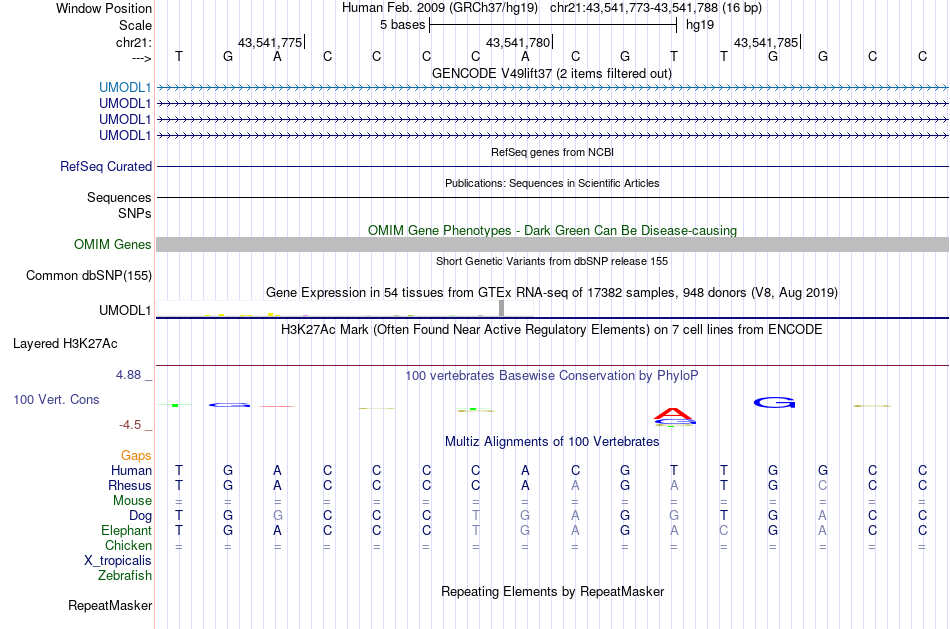Click the SNPs track label
This screenshot has height=629, width=950.
pyautogui.click(x=135, y=213)
